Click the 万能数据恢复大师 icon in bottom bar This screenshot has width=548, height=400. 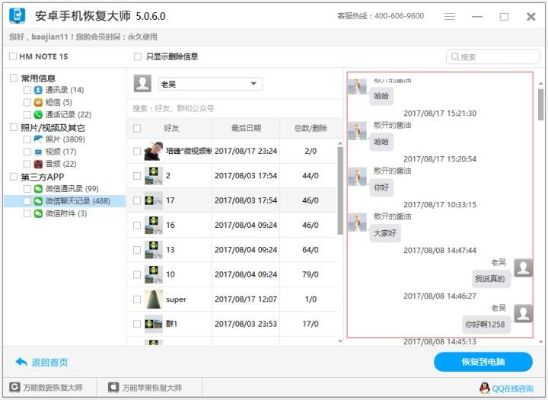15,387
